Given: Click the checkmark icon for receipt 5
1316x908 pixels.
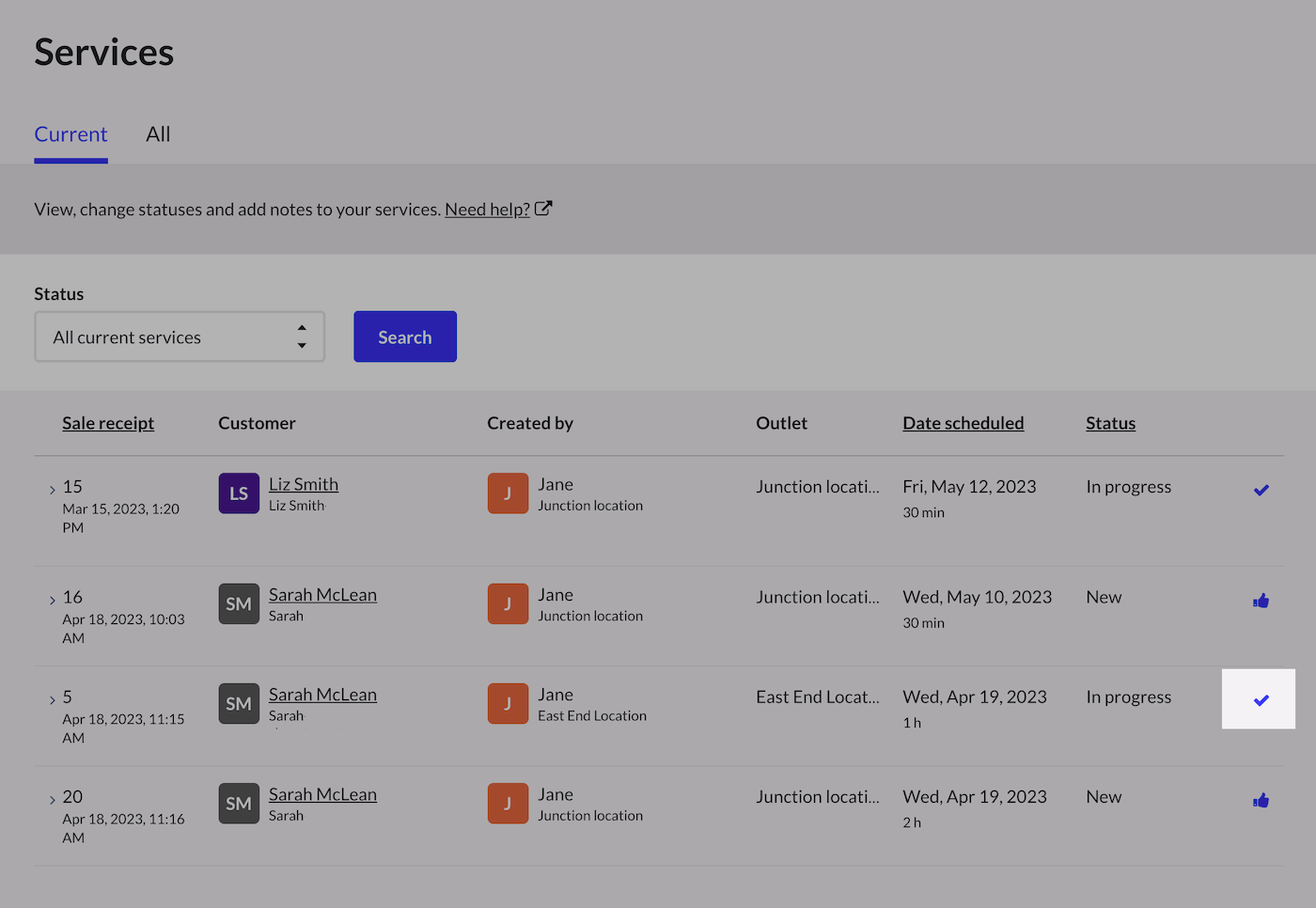Looking at the screenshot, I should click(x=1261, y=700).
